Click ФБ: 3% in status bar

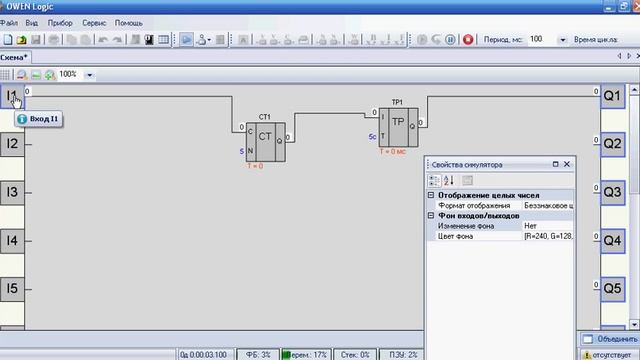[x=258, y=355]
